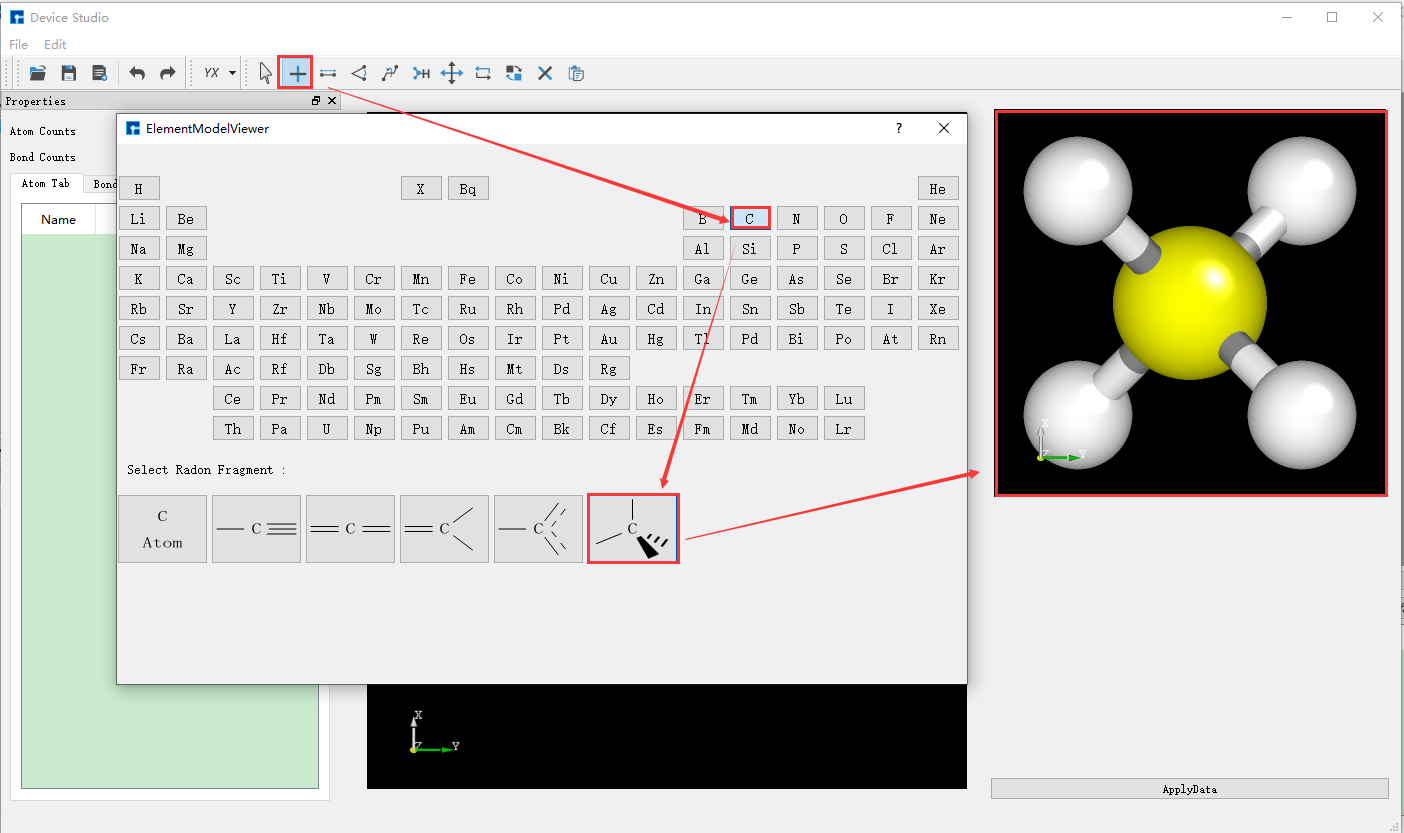Click the paste icon in the toolbar

pos(576,72)
